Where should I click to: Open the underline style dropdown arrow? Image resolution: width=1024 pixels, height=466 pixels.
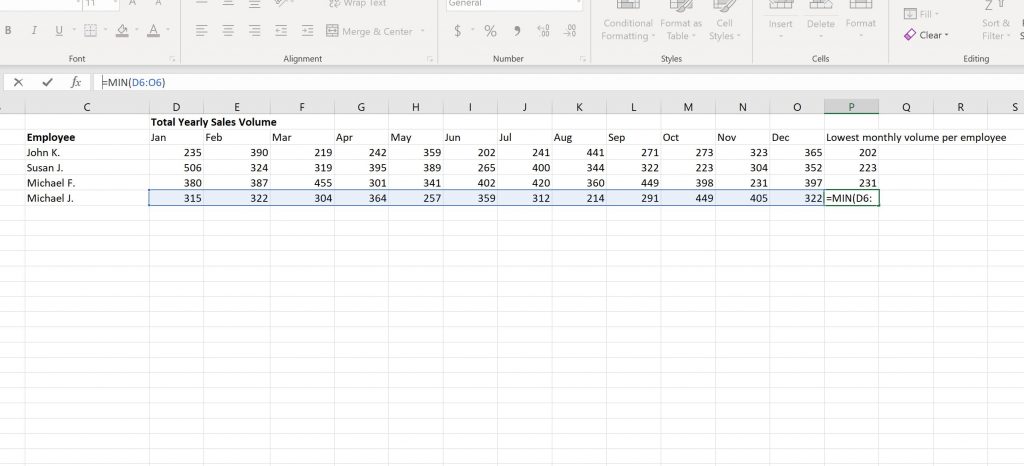click(74, 31)
